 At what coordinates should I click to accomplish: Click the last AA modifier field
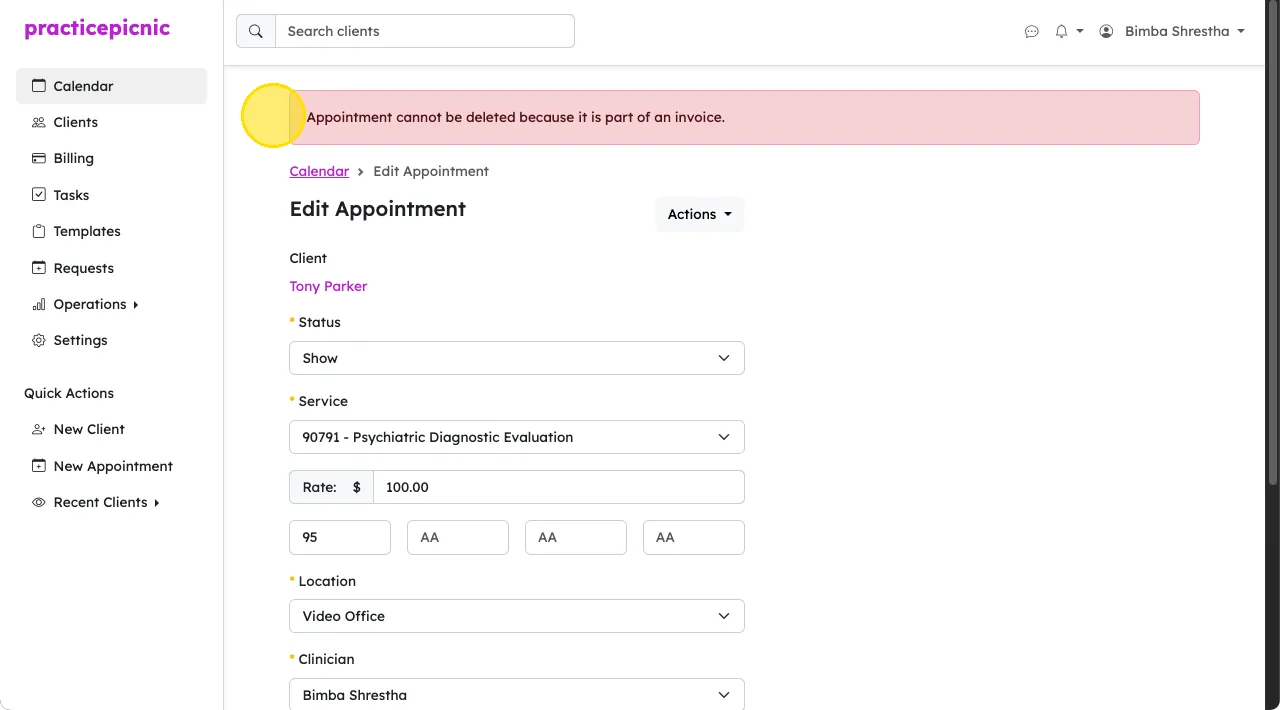pos(694,537)
